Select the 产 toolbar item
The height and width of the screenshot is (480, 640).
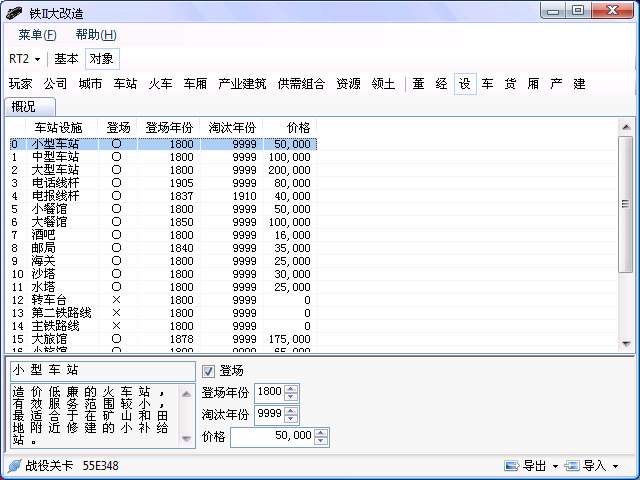coord(556,84)
